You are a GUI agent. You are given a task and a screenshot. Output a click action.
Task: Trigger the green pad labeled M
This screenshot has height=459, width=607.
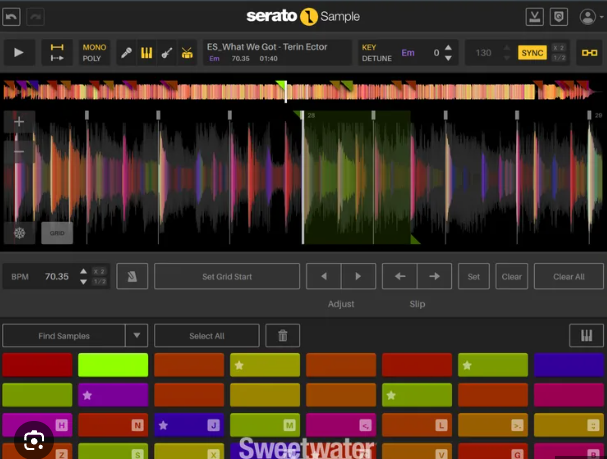(x=265, y=425)
